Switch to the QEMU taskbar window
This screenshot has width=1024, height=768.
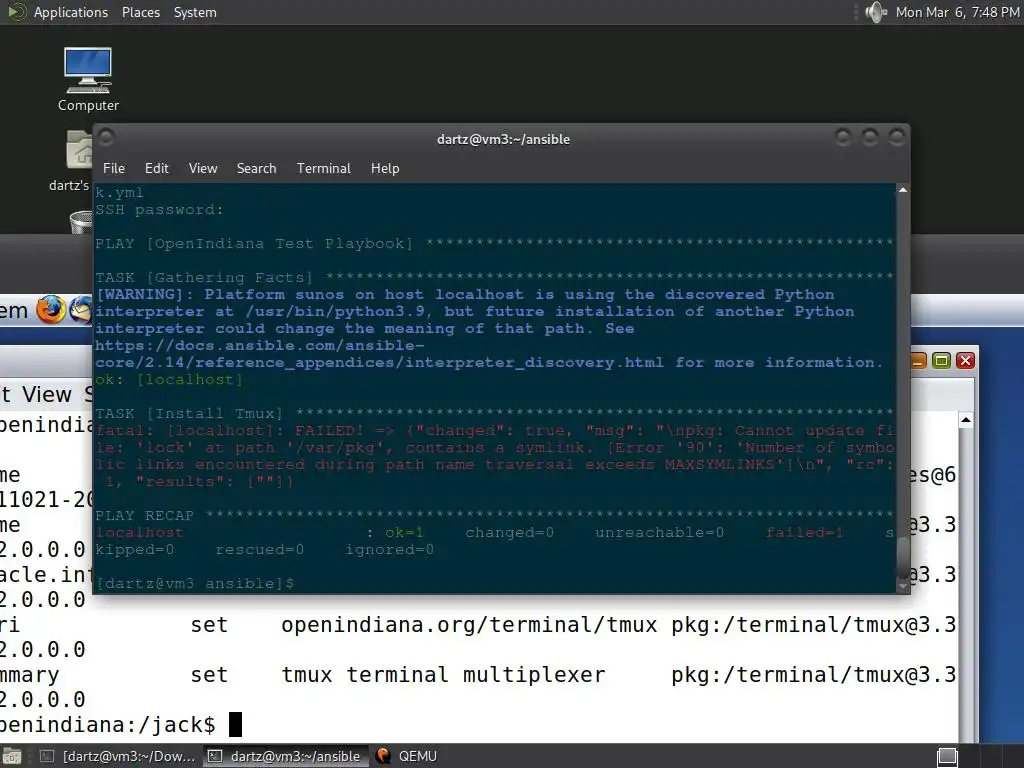pyautogui.click(x=406, y=756)
